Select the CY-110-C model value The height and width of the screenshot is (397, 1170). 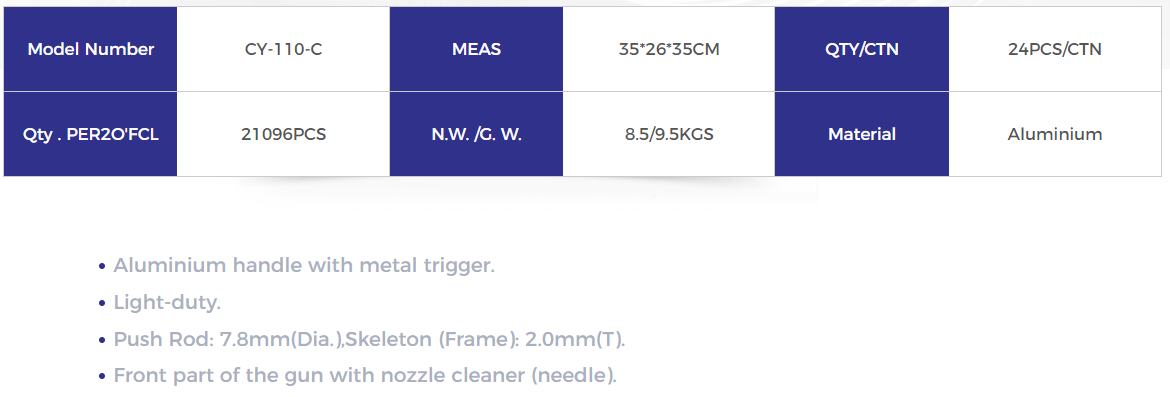[284, 49]
